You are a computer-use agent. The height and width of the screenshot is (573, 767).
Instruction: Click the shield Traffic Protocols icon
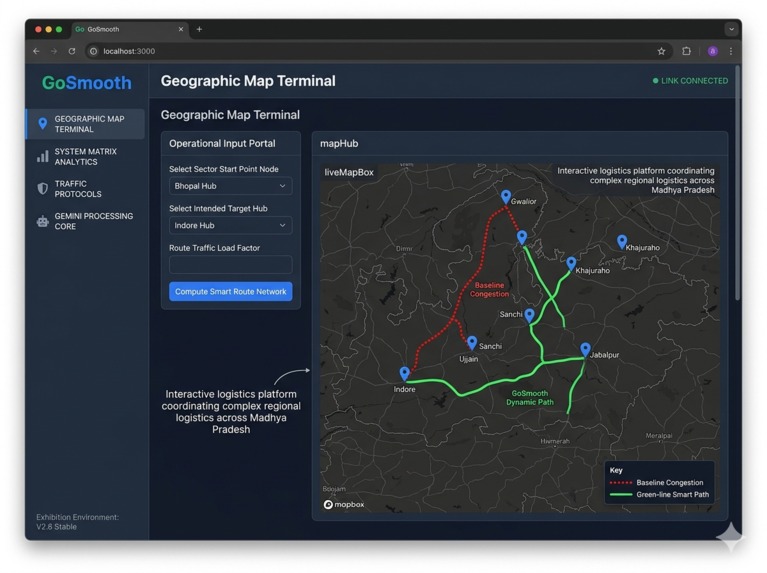click(x=43, y=189)
